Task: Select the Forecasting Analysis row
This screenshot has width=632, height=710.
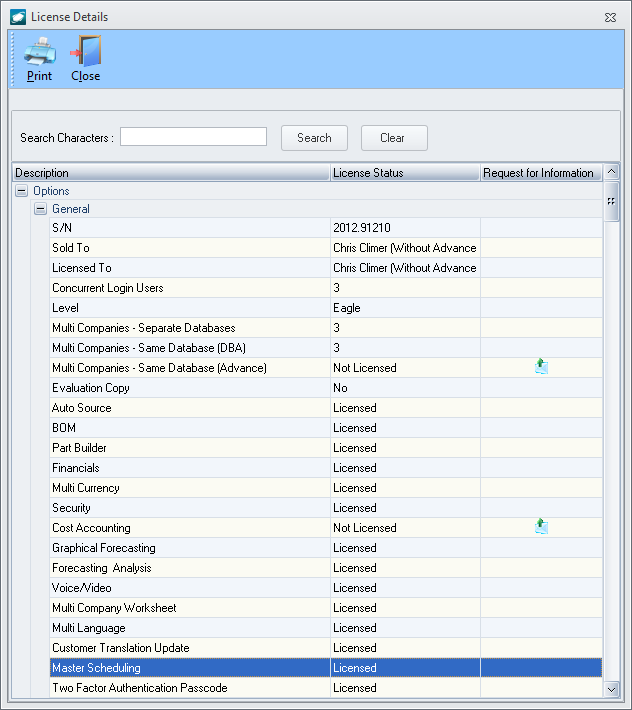Action: (326, 568)
